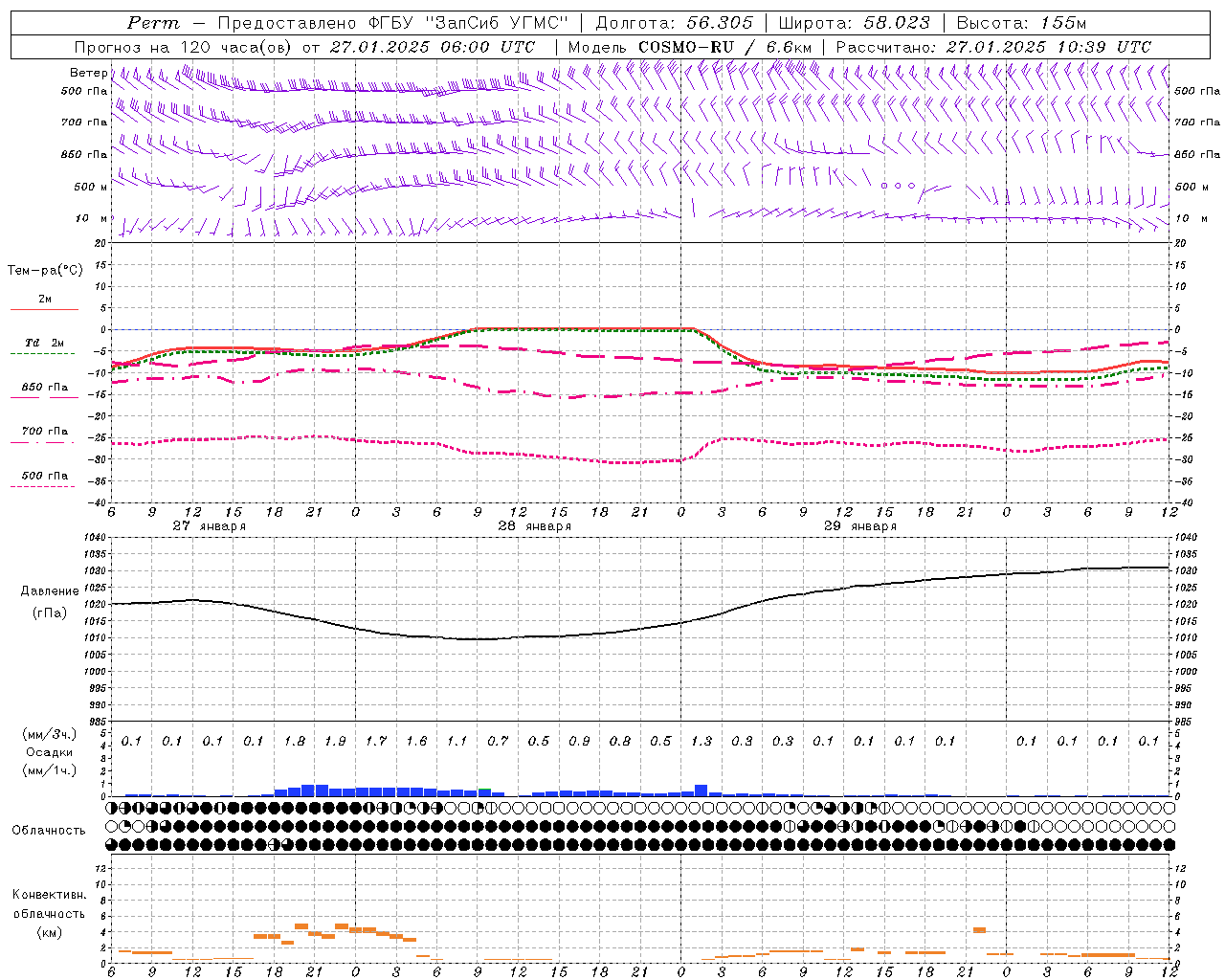Click the "Осадки" precipitation label

click(x=50, y=752)
